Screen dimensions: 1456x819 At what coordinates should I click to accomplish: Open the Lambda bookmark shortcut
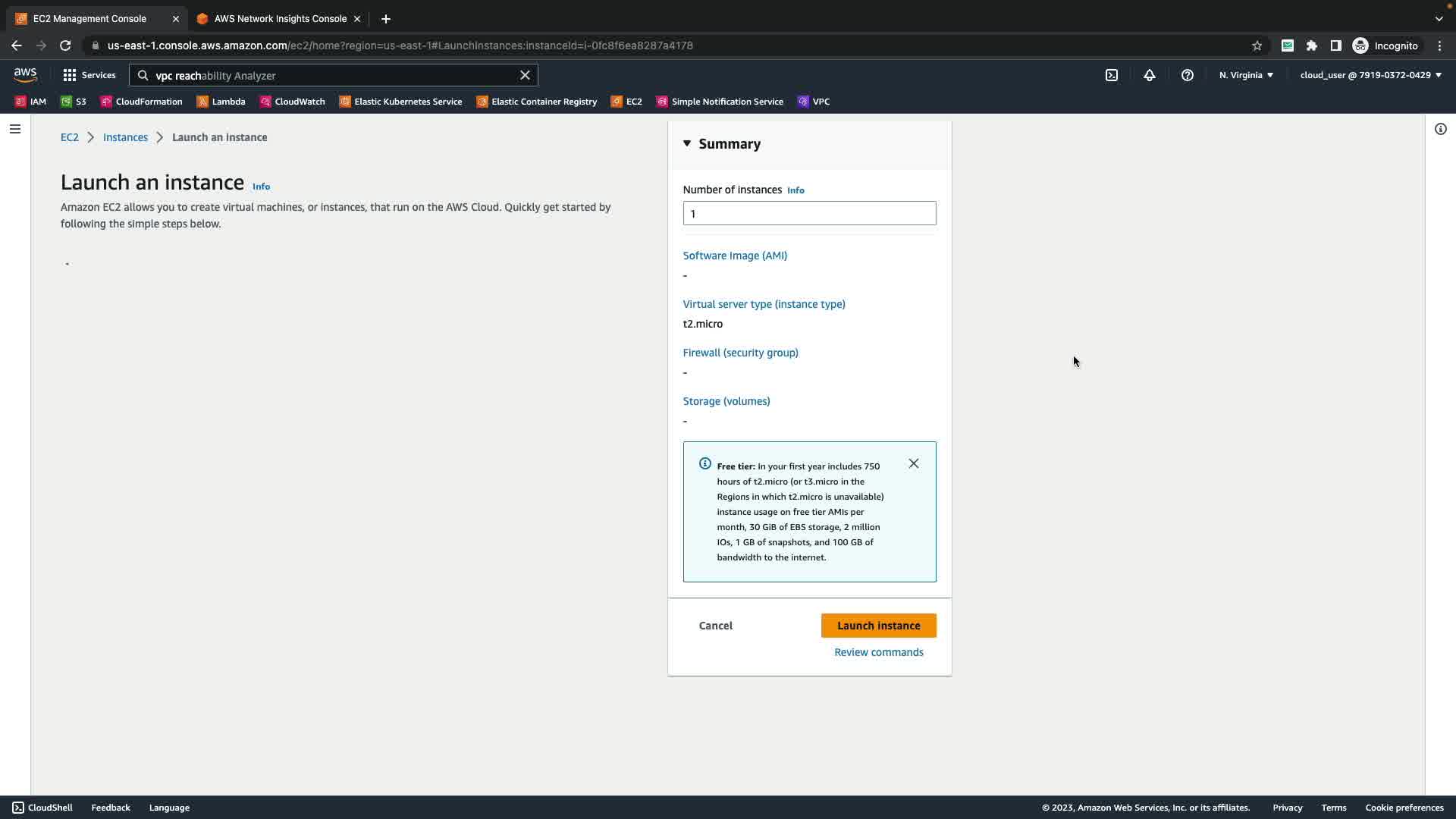(x=221, y=102)
